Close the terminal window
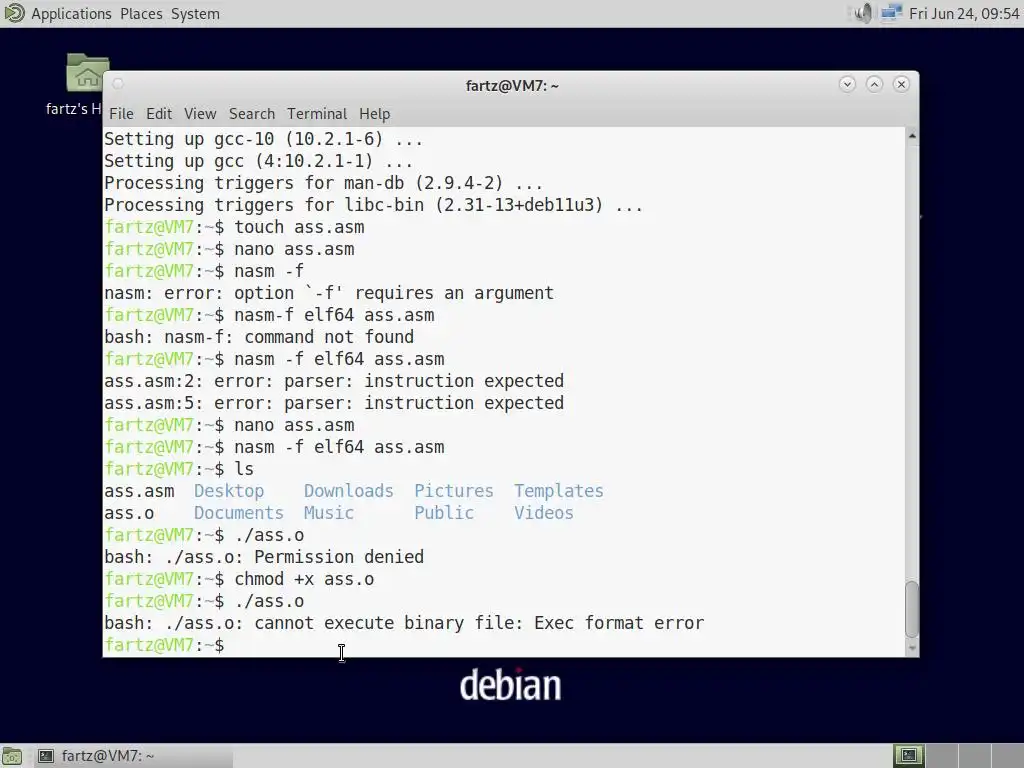Viewport: 1024px width, 768px height. [901, 84]
